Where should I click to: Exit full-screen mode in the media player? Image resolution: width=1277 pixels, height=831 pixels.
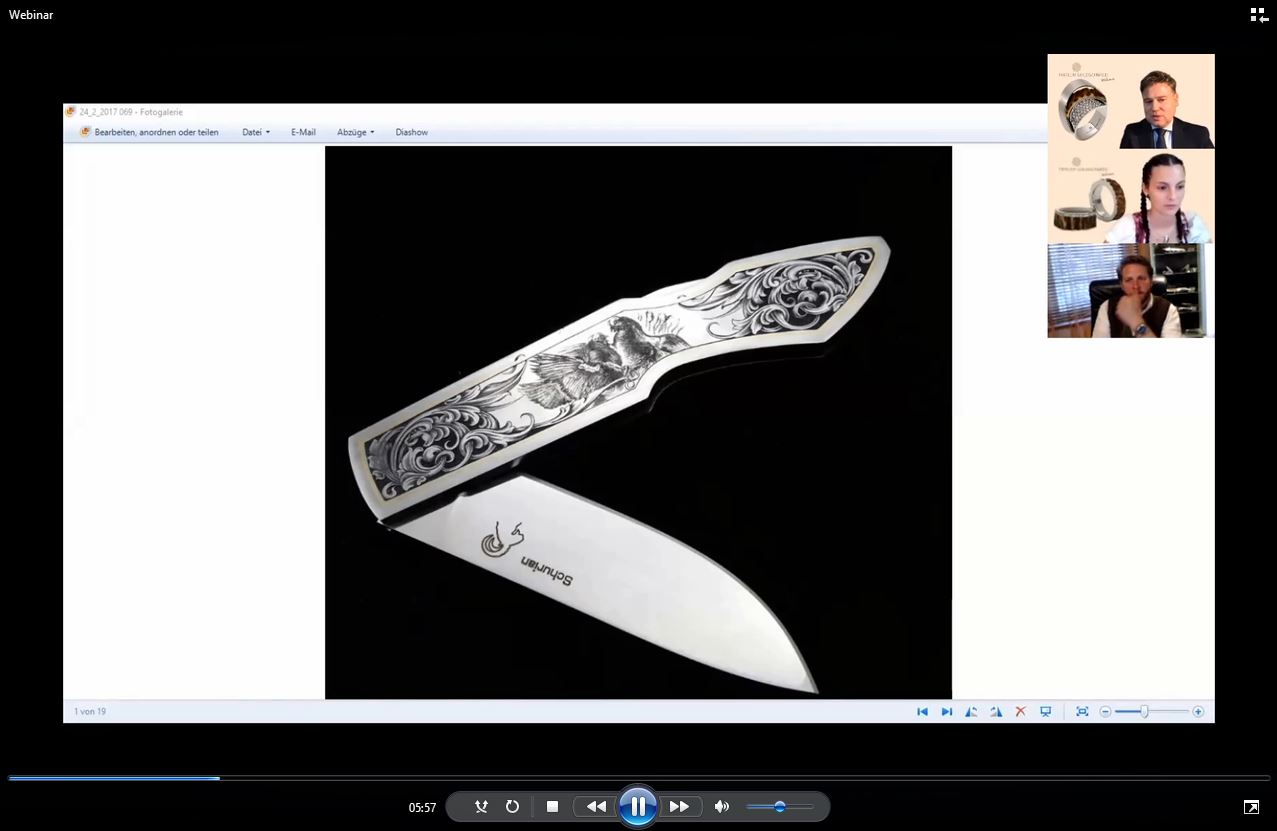1251,807
